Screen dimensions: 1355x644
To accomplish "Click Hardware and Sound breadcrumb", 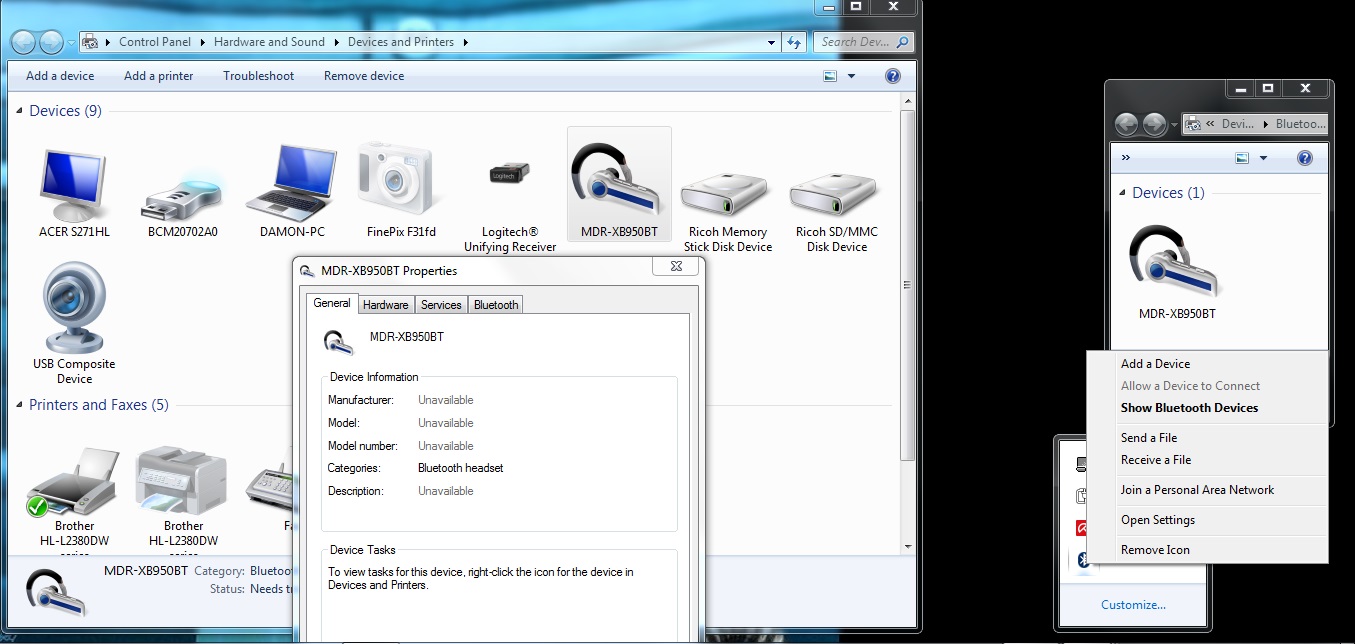I will click(x=269, y=42).
